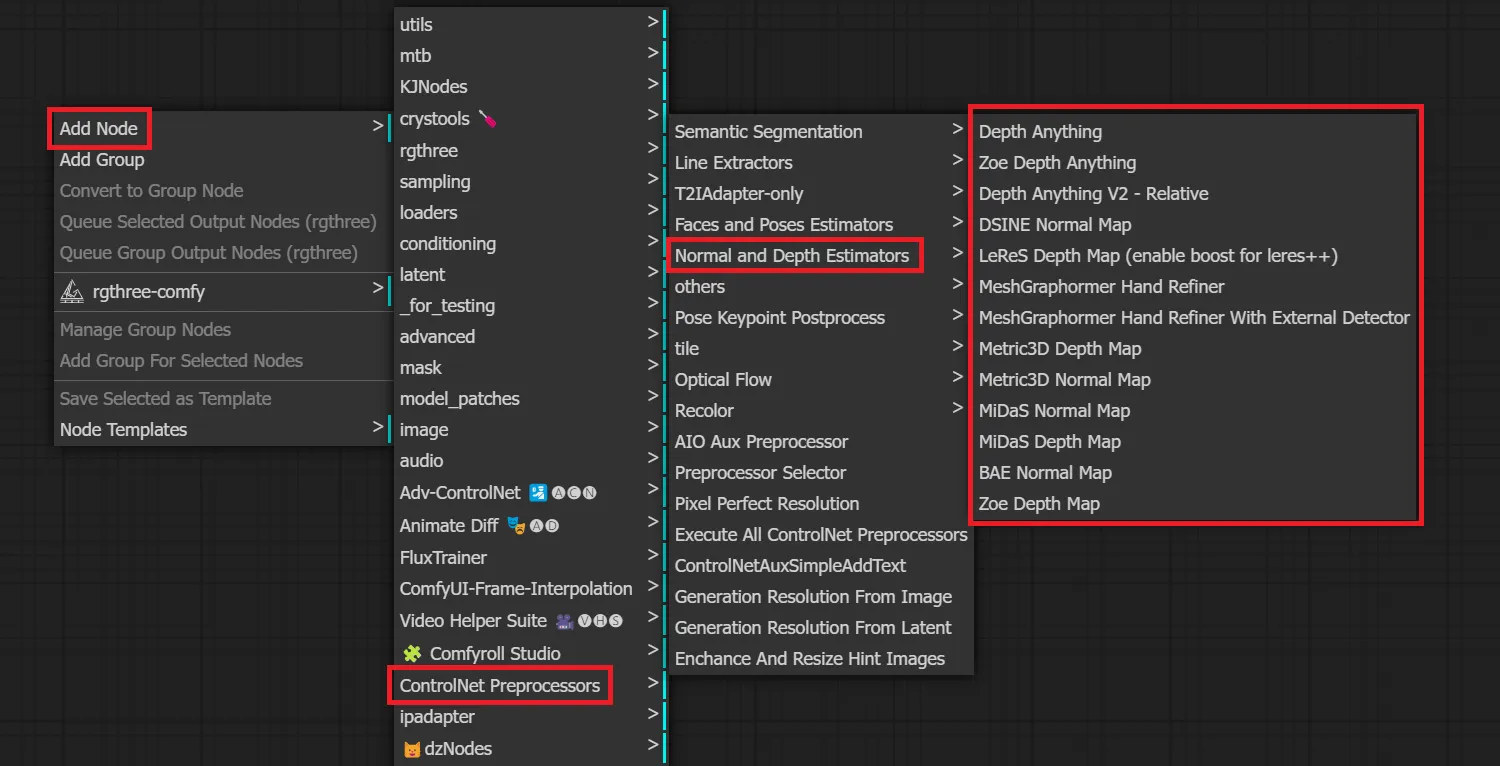
Task: Click the Video Helper Suite camera icon
Action: [x=565, y=621]
